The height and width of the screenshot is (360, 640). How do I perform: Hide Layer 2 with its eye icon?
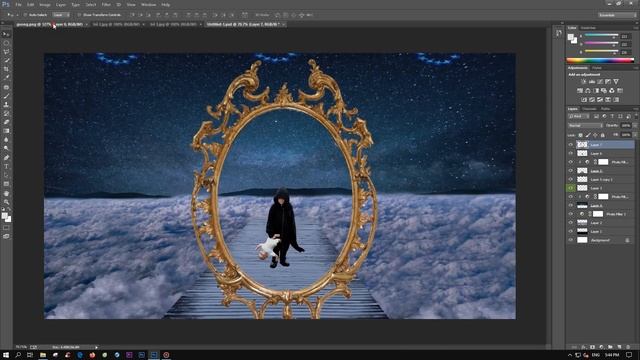point(571,223)
